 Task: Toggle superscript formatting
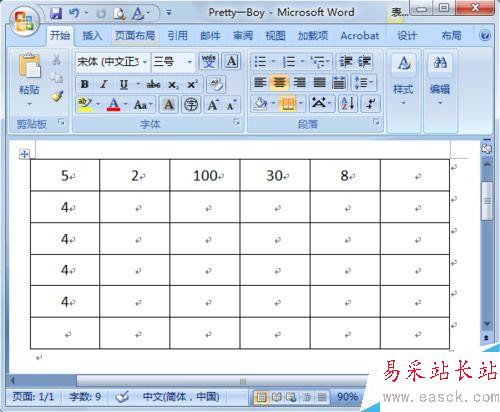(x=192, y=84)
